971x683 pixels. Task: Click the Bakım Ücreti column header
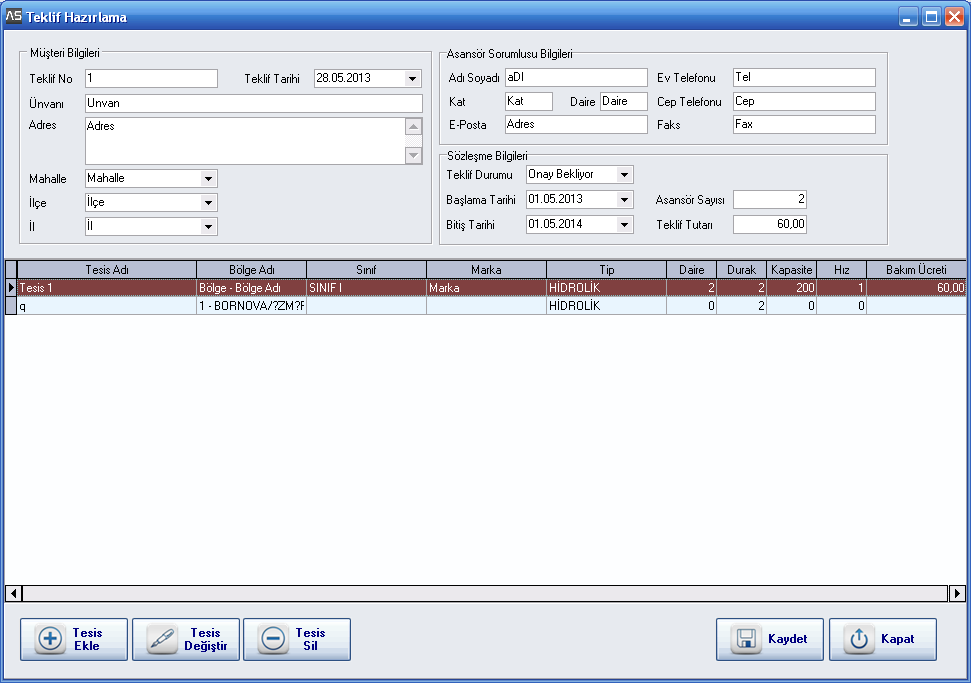coord(916,270)
